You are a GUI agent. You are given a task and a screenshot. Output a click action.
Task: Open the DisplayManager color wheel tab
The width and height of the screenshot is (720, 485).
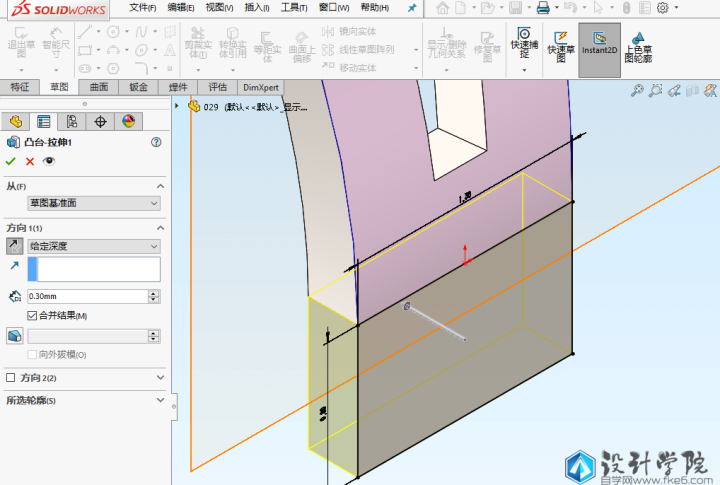(x=128, y=122)
